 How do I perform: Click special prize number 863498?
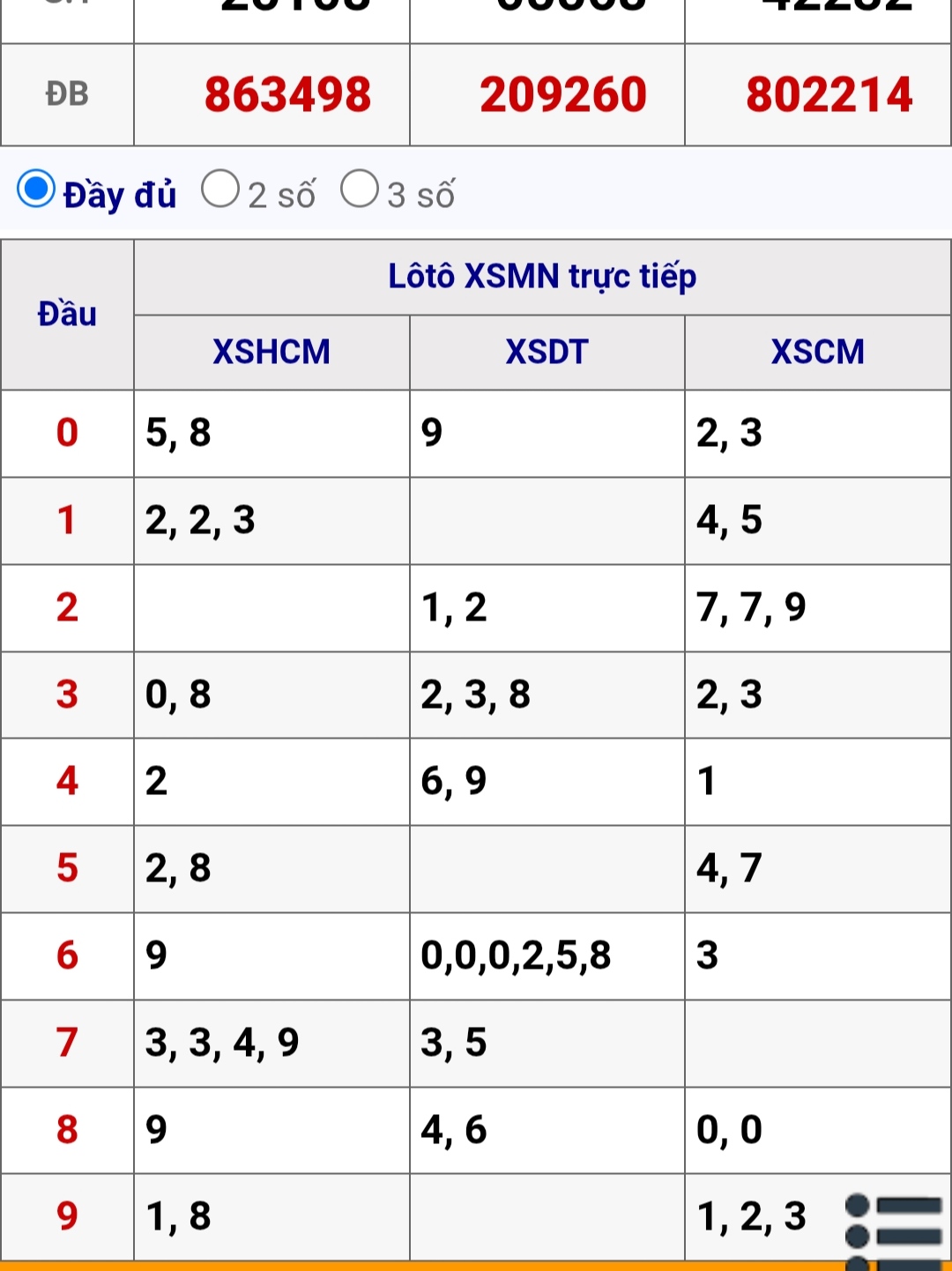point(287,95)
